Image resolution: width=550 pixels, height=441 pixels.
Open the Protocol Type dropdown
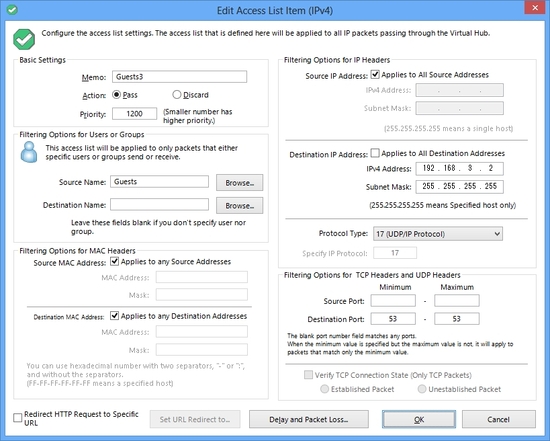pos(438,234)
